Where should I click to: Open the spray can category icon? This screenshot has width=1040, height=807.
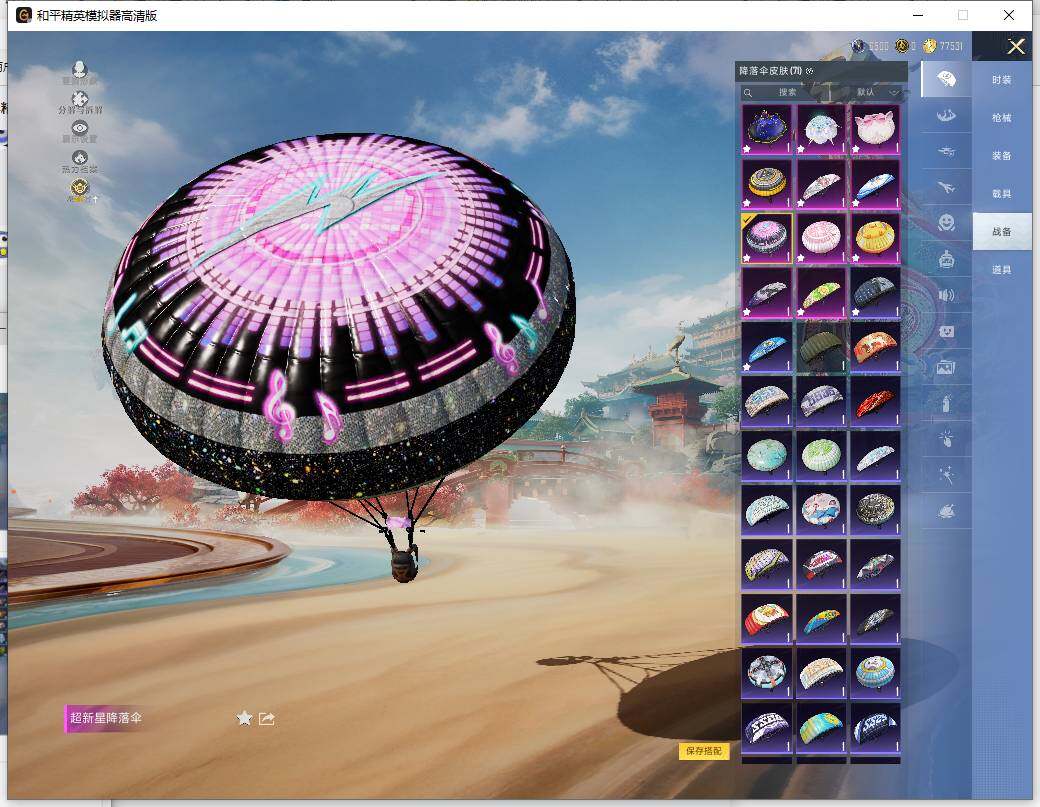coord(946,402)
